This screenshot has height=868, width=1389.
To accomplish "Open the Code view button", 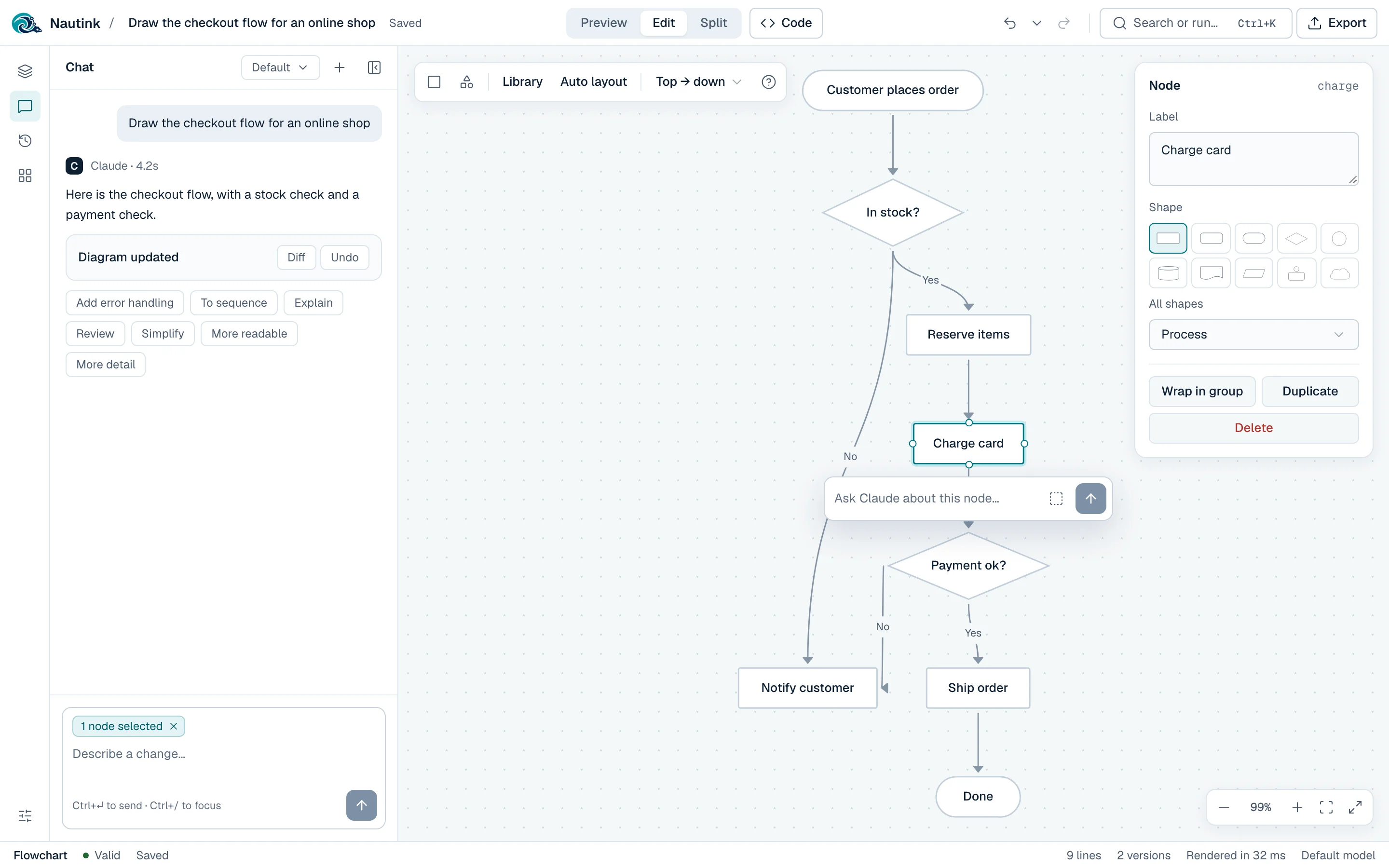I will 786,23.
